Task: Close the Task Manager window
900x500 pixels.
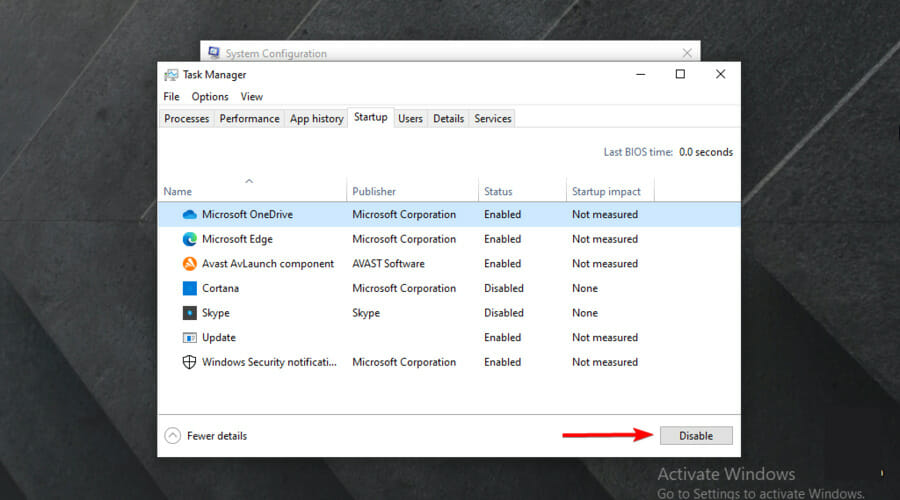Action: coord(720,74)
